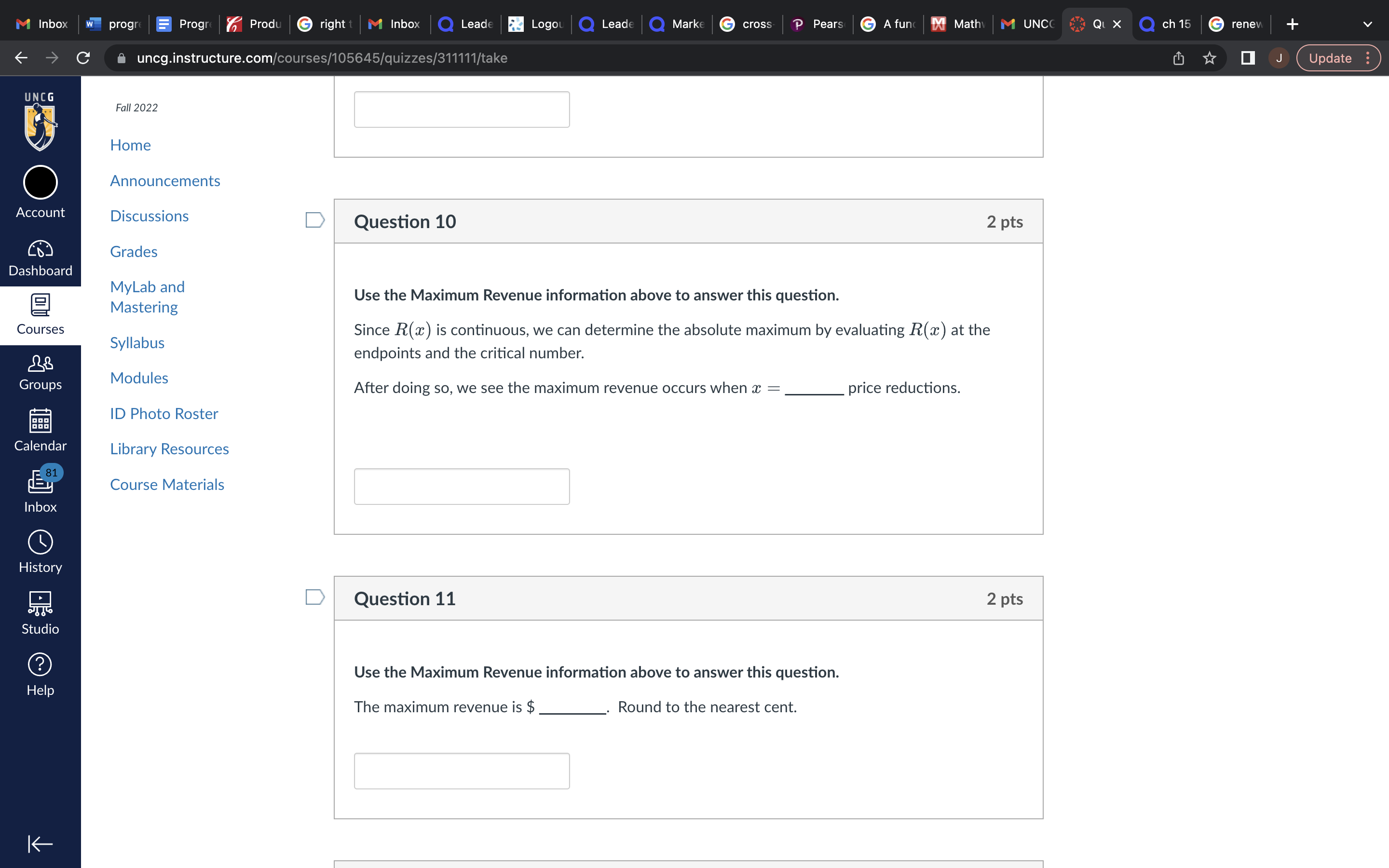Toggle the browser side panel
This screenshot has width=1389, height=868.
(1248, 58)
